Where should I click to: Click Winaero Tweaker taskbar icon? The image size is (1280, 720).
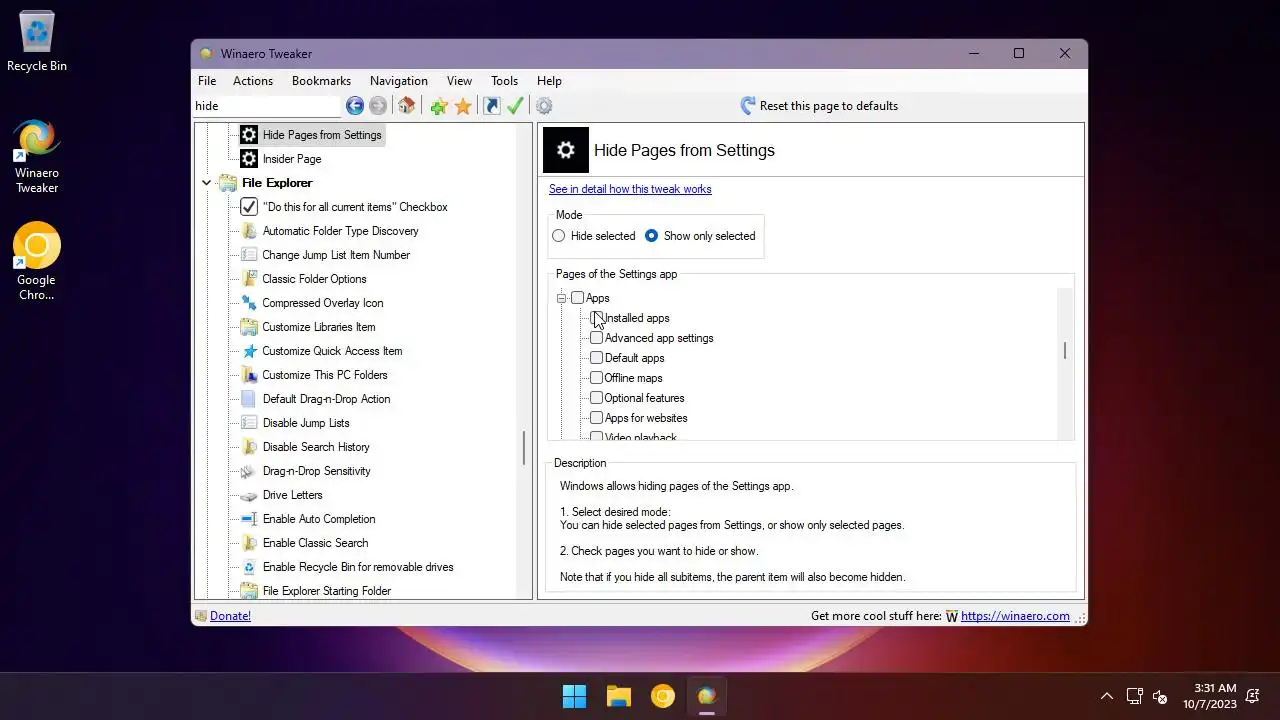click(x=707, y=696)
